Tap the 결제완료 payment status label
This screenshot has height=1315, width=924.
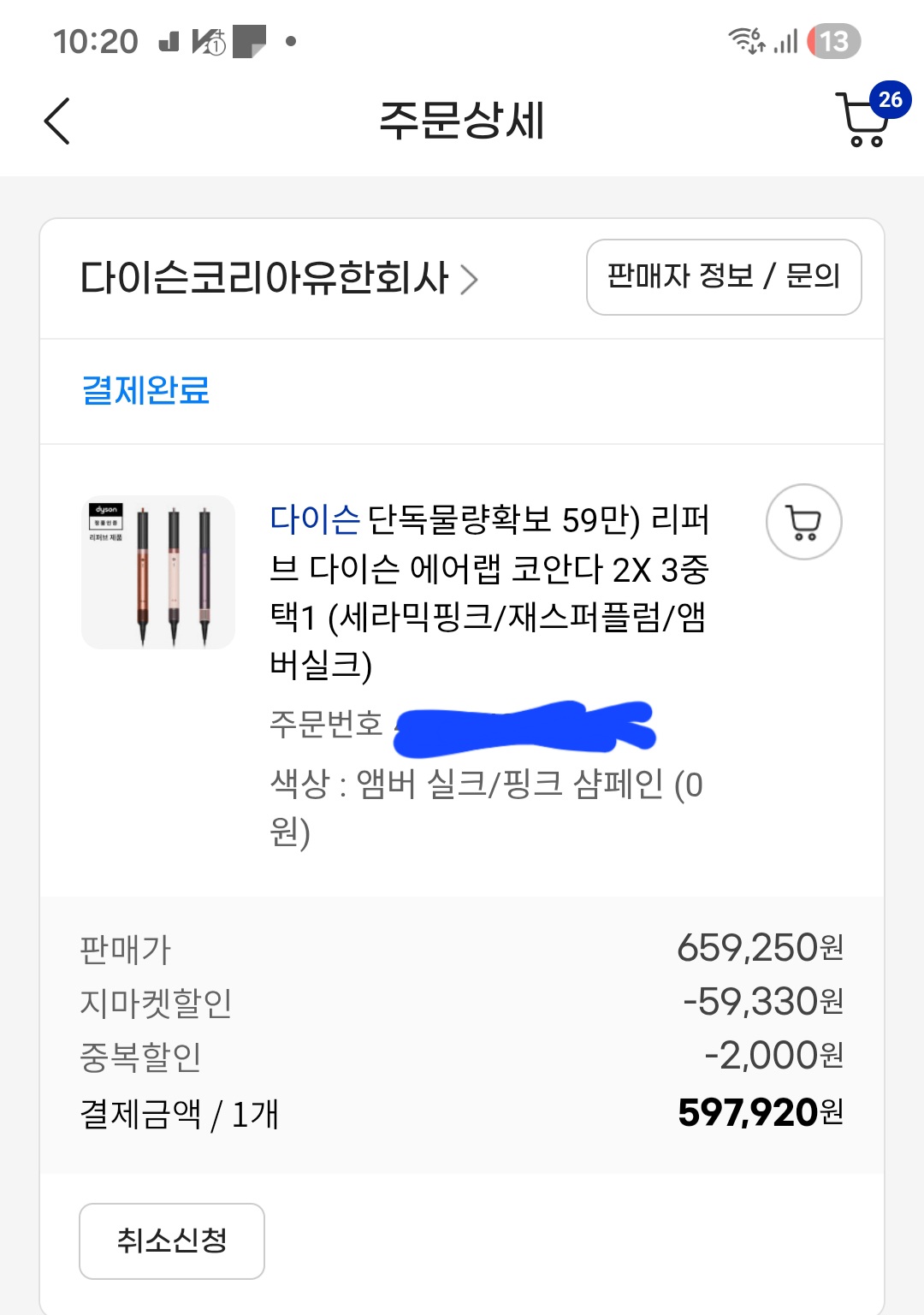[x=145, y=390]
